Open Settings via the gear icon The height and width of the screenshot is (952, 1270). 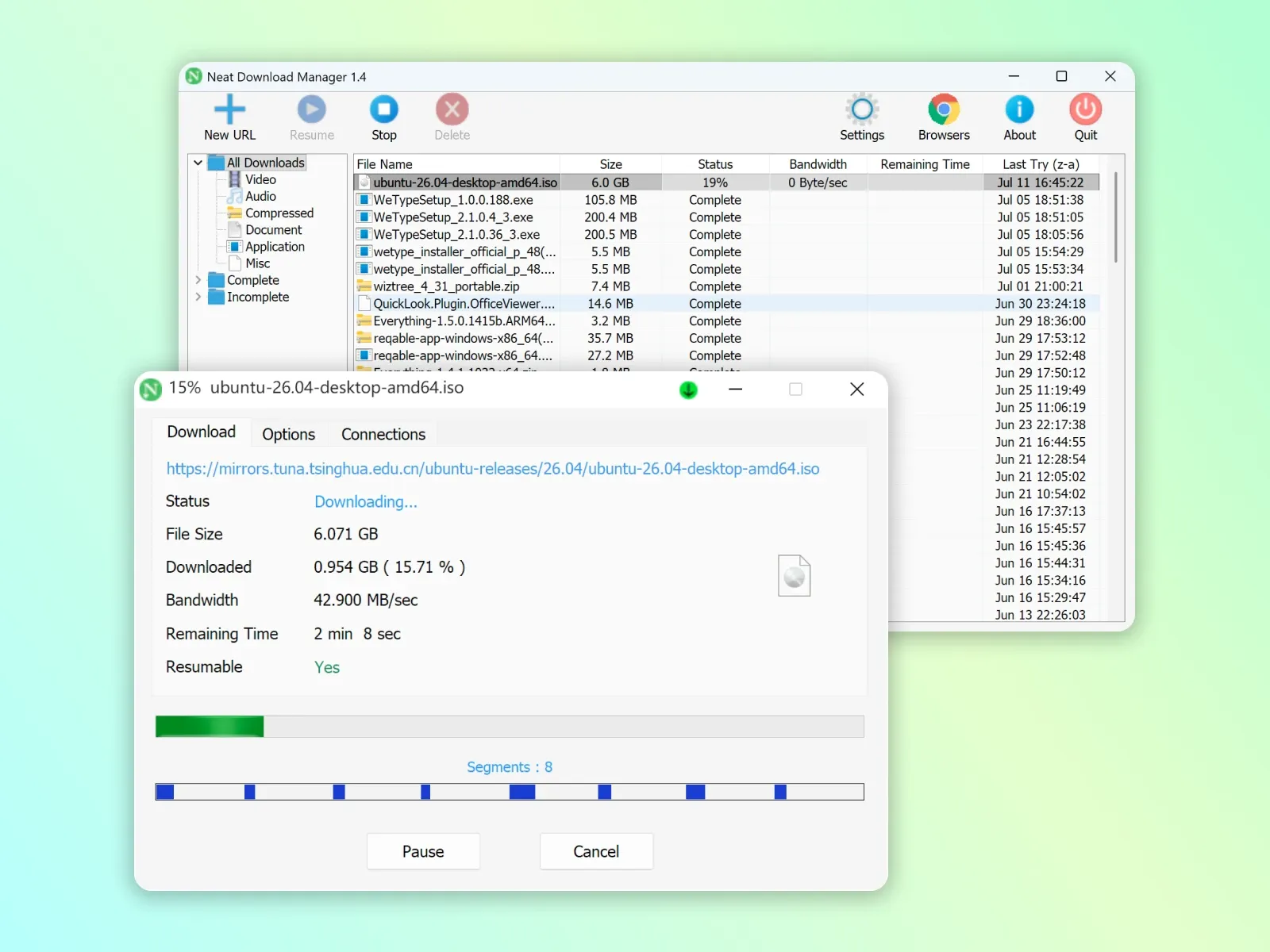click(862, 109)
